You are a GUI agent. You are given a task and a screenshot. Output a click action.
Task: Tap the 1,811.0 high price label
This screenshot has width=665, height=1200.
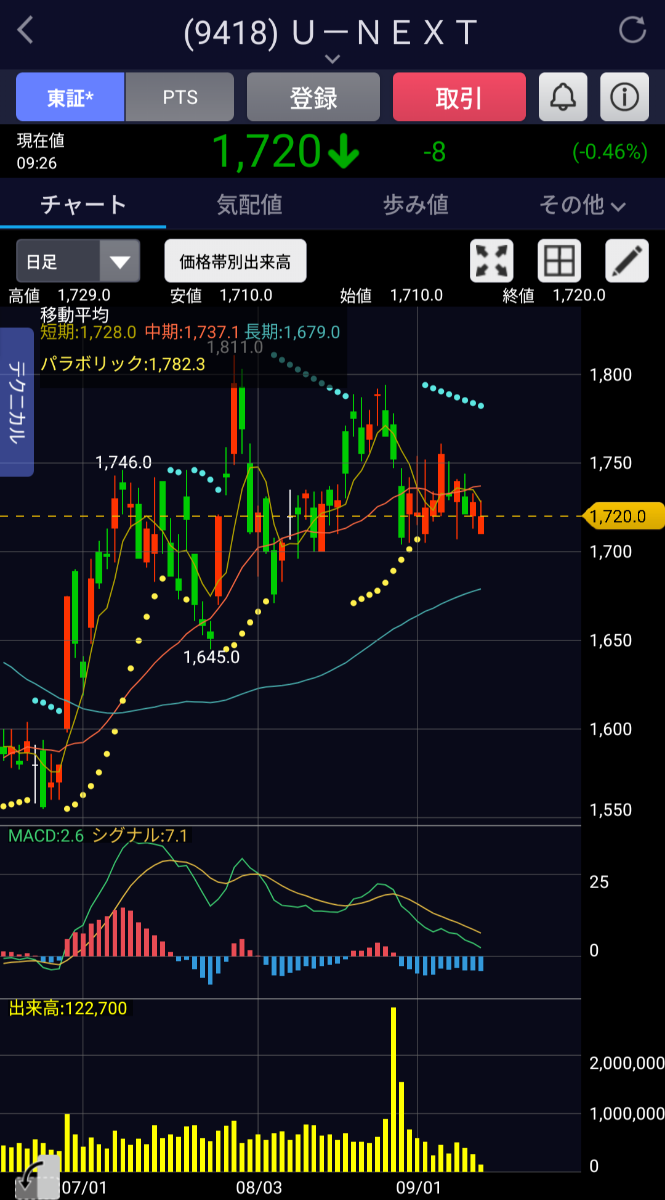coord(235,347)
